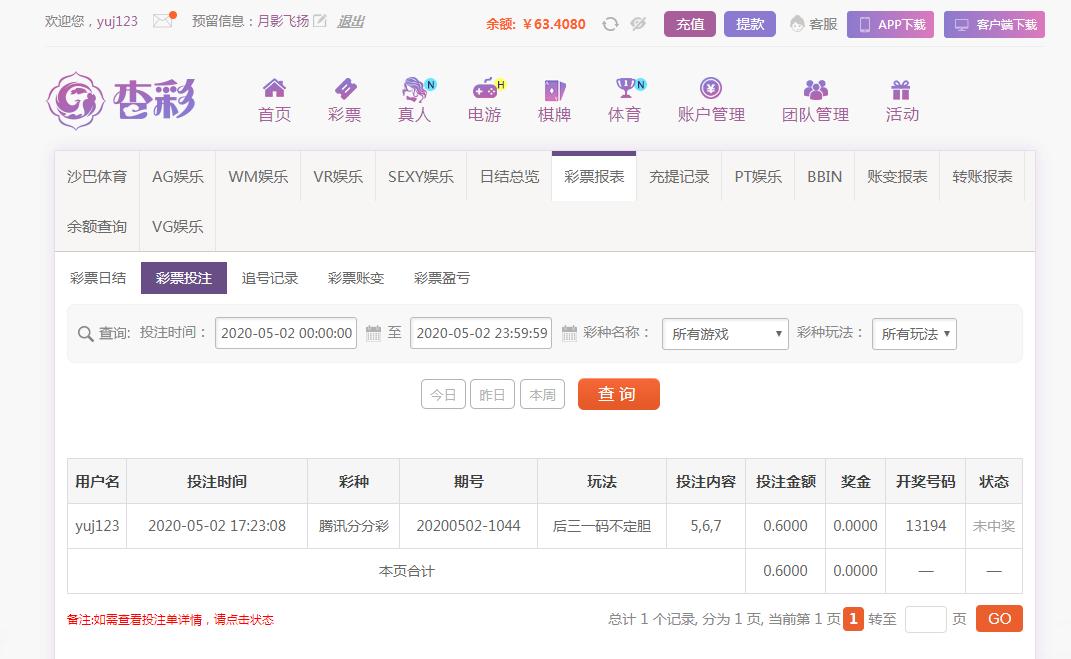
Task: Click the 客户端下载 button
Action: [994, 25]
